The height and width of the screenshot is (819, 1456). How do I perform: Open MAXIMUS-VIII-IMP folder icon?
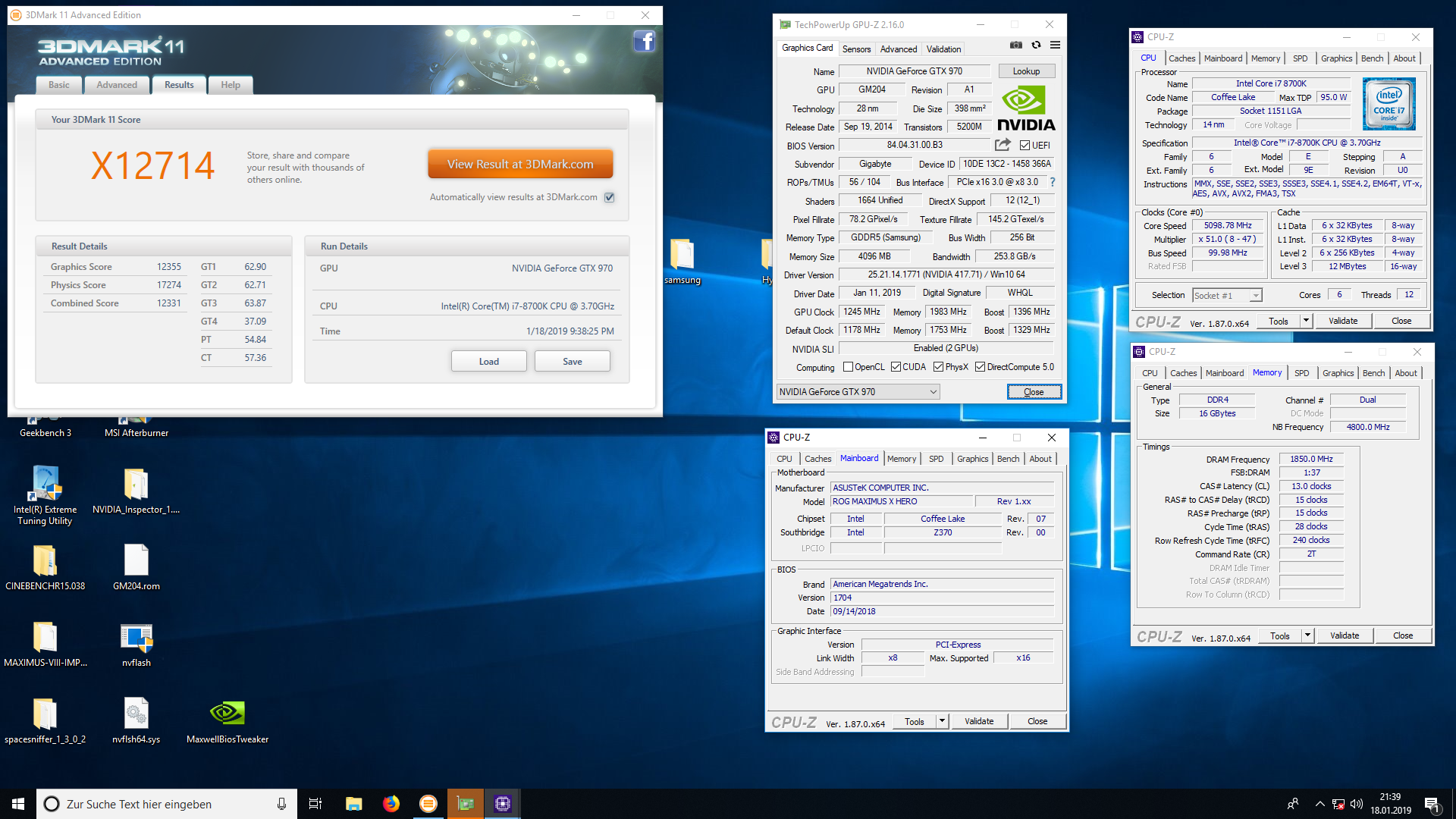[45, 644]
